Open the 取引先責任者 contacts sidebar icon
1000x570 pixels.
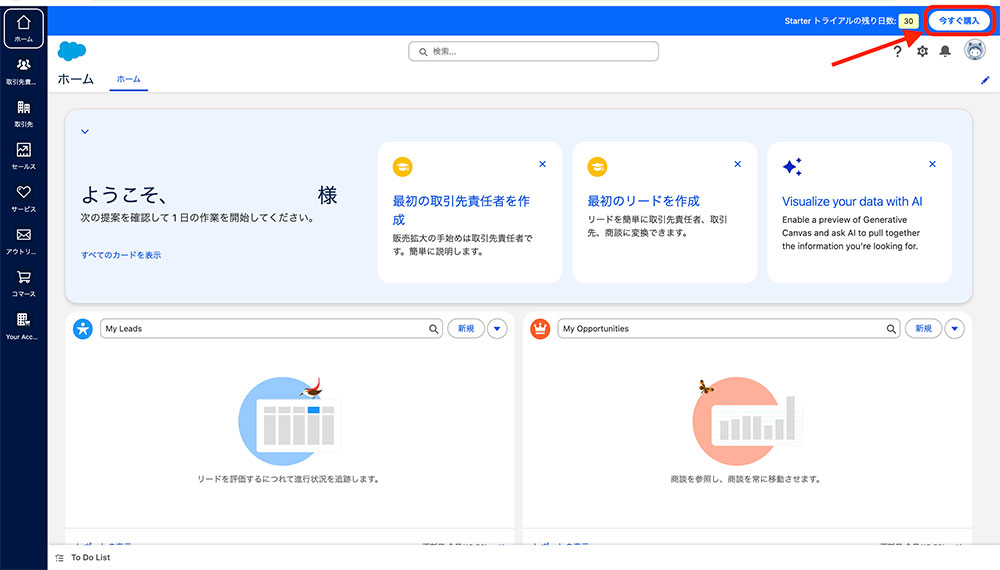23,70
